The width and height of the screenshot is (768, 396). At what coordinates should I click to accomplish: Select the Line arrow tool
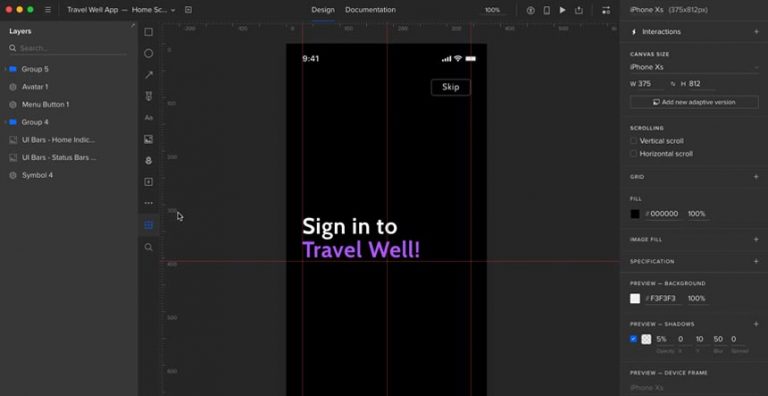148,75
